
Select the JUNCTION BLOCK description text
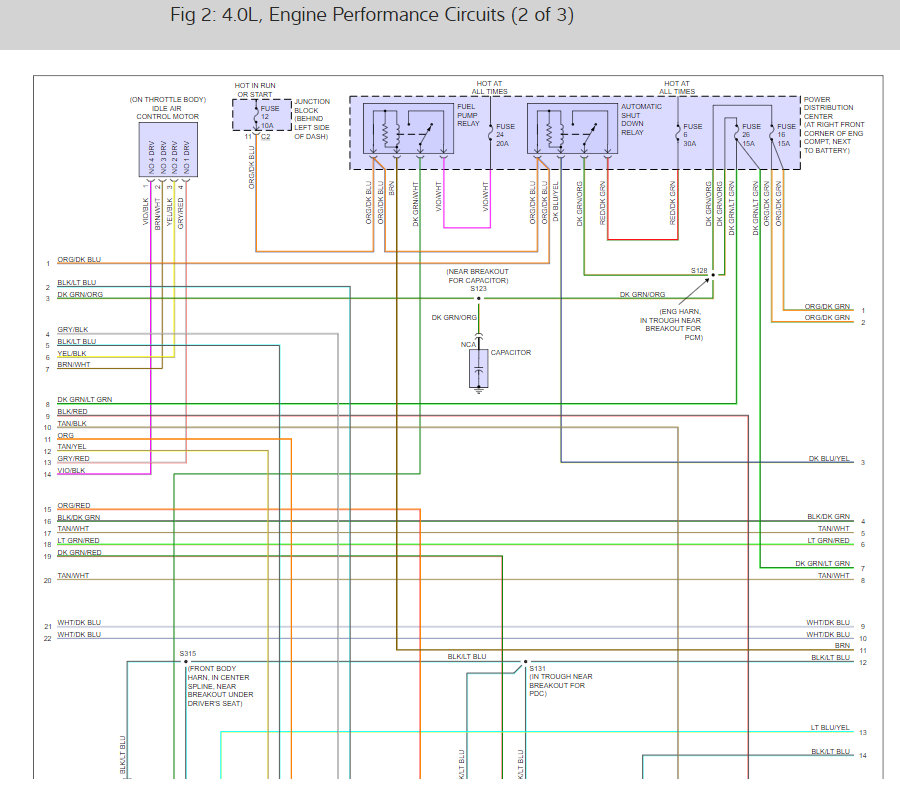[x=312, y=119]
